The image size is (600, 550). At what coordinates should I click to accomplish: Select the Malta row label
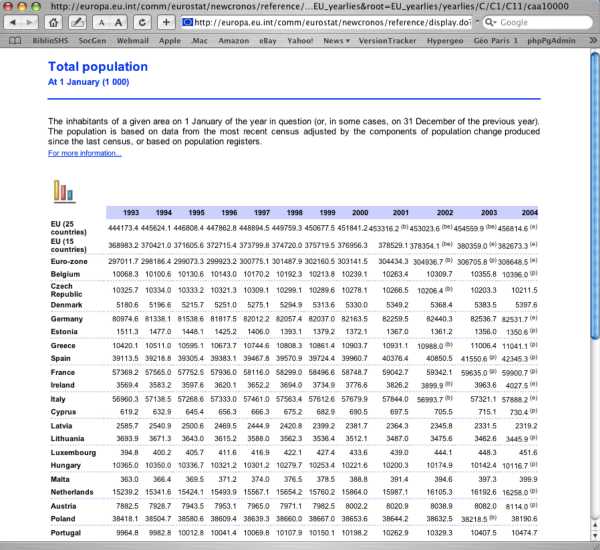[x=60, y=480]
